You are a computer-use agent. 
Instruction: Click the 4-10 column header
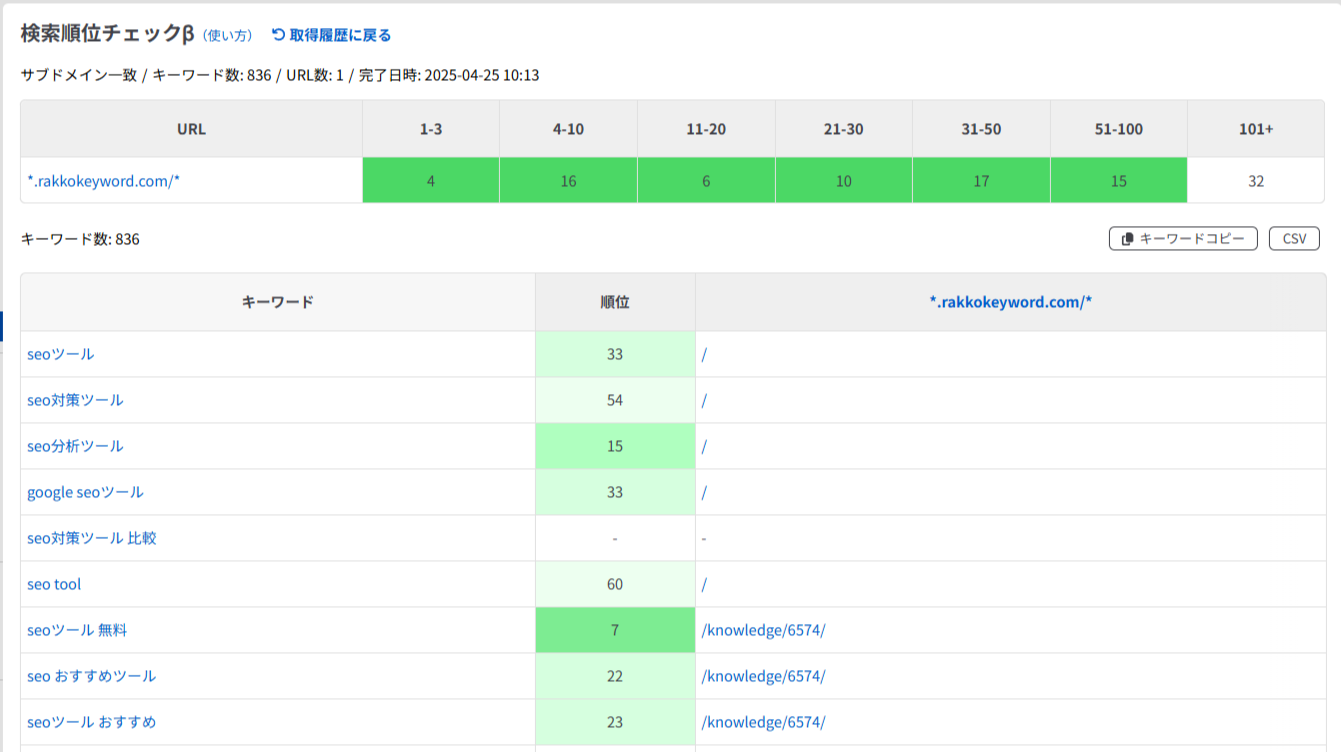click(568, 129)
